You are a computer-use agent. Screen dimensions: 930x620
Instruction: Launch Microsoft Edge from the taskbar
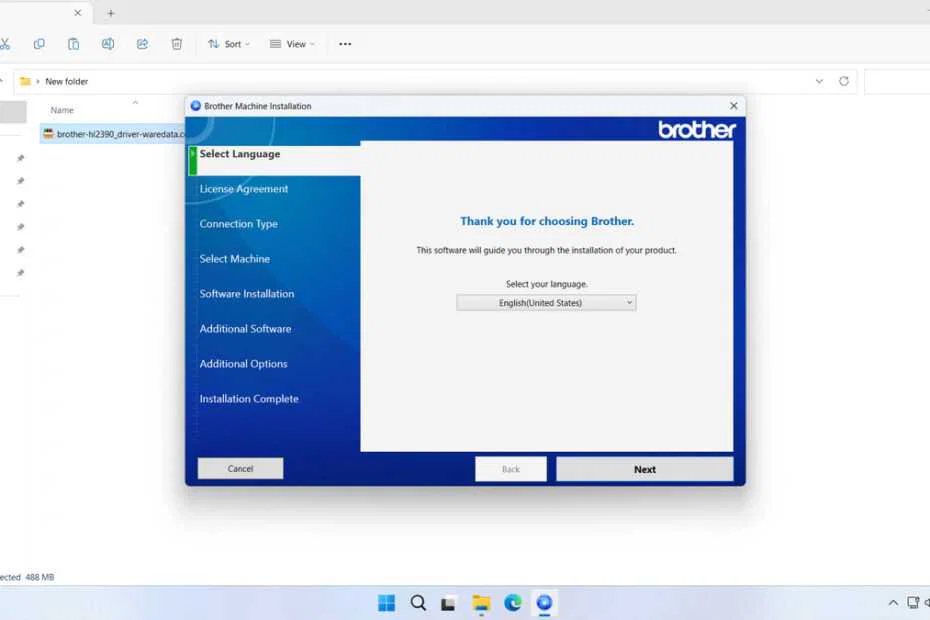click(513, 603)
